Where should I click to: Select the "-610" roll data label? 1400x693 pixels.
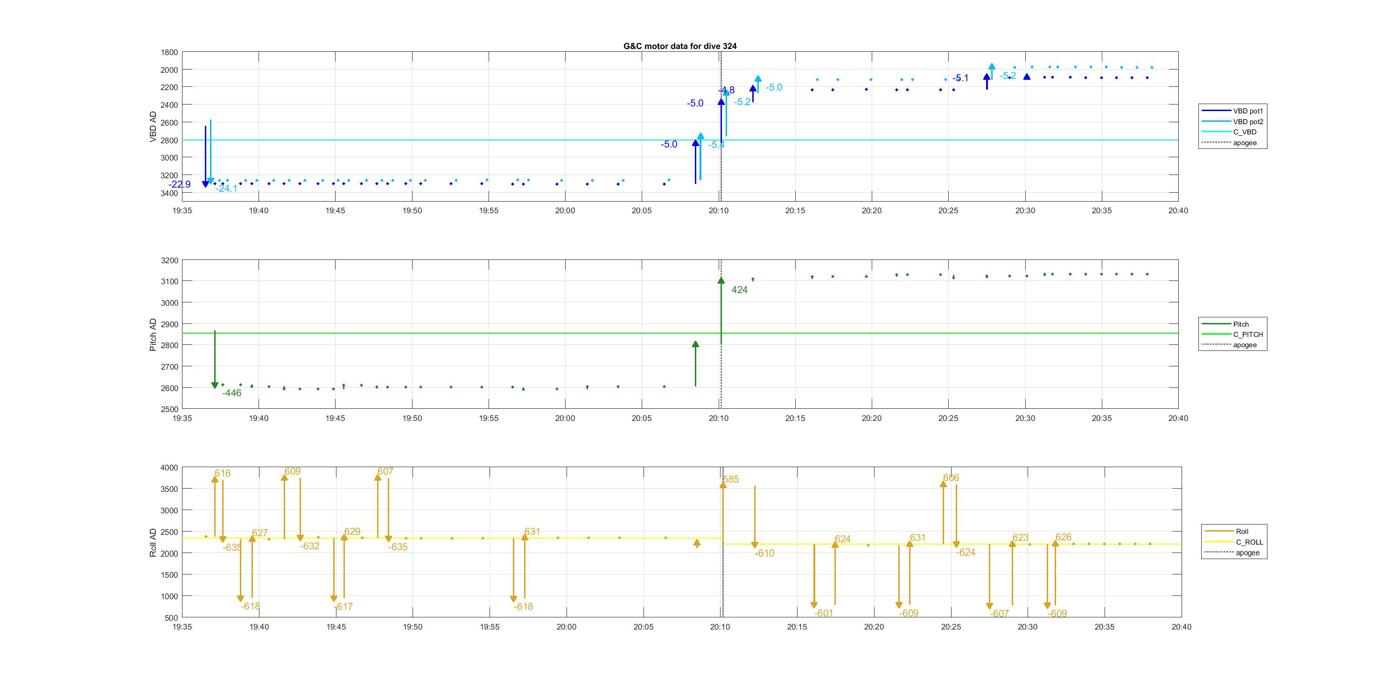pos(764,553)
